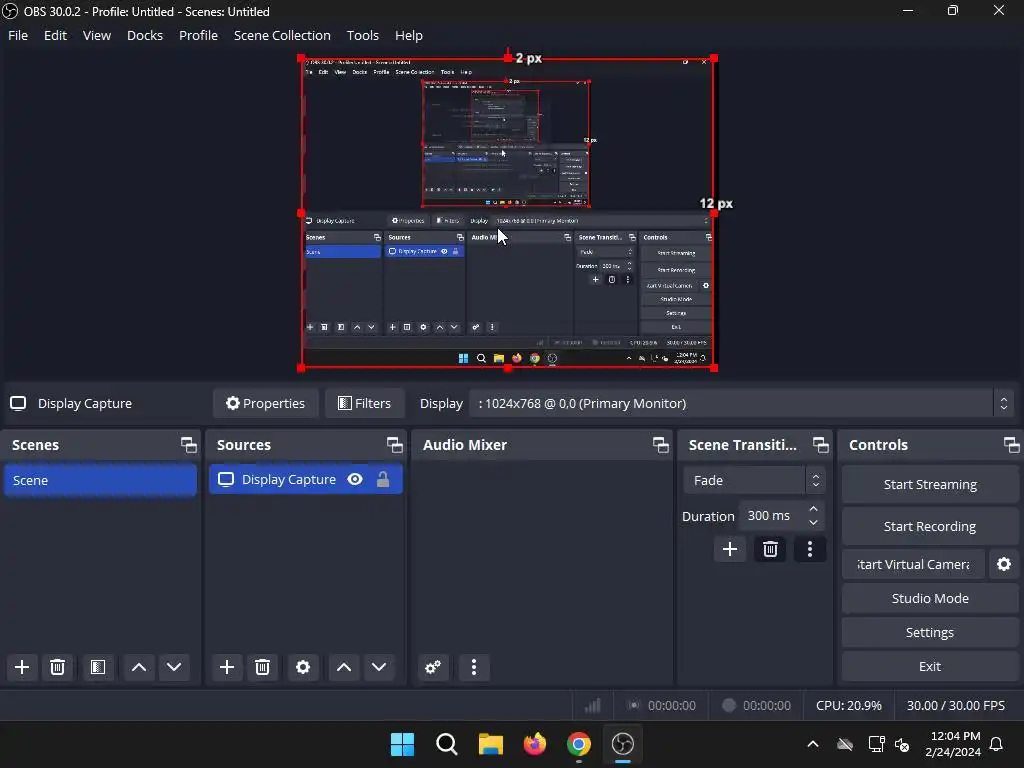This screenshot has width=1024, height=768.
Task: Open the Fade transition dropdown
Action: (754, 481)
